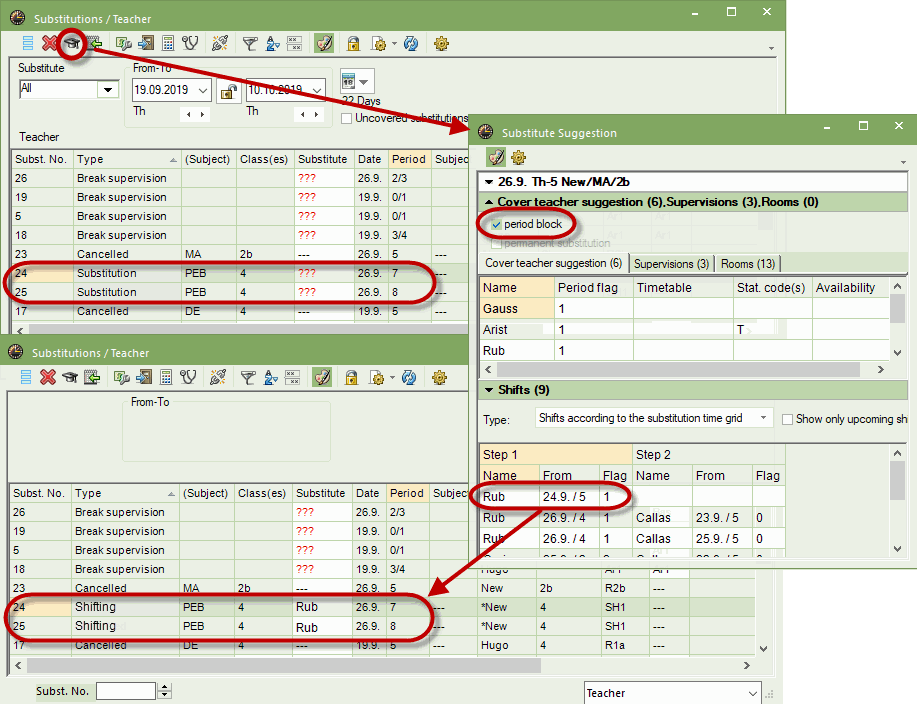
Task: Switch to the Rooms (13) tab
Action: pyautogui.click(x=747, y=264)
